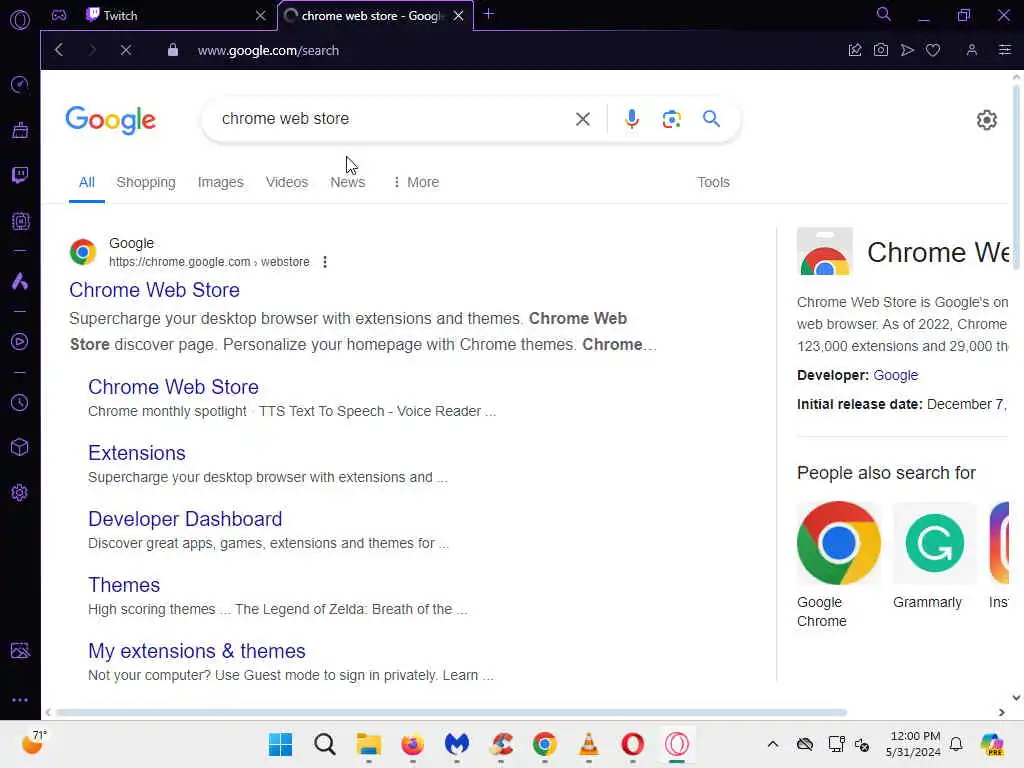Open GX Corner gamepad icon
Viewport: 1024px width, 768px height.
point(59,15)
